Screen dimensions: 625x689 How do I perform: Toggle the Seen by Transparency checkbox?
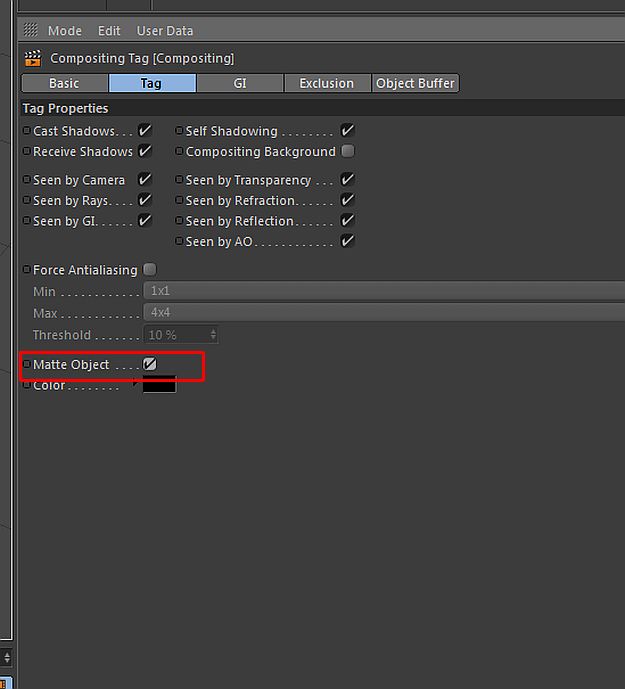click(x=347, y=179)
